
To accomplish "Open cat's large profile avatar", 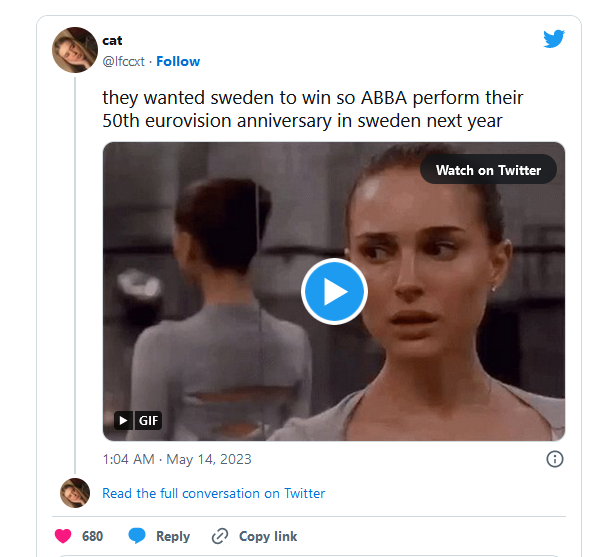I will 75,50.
